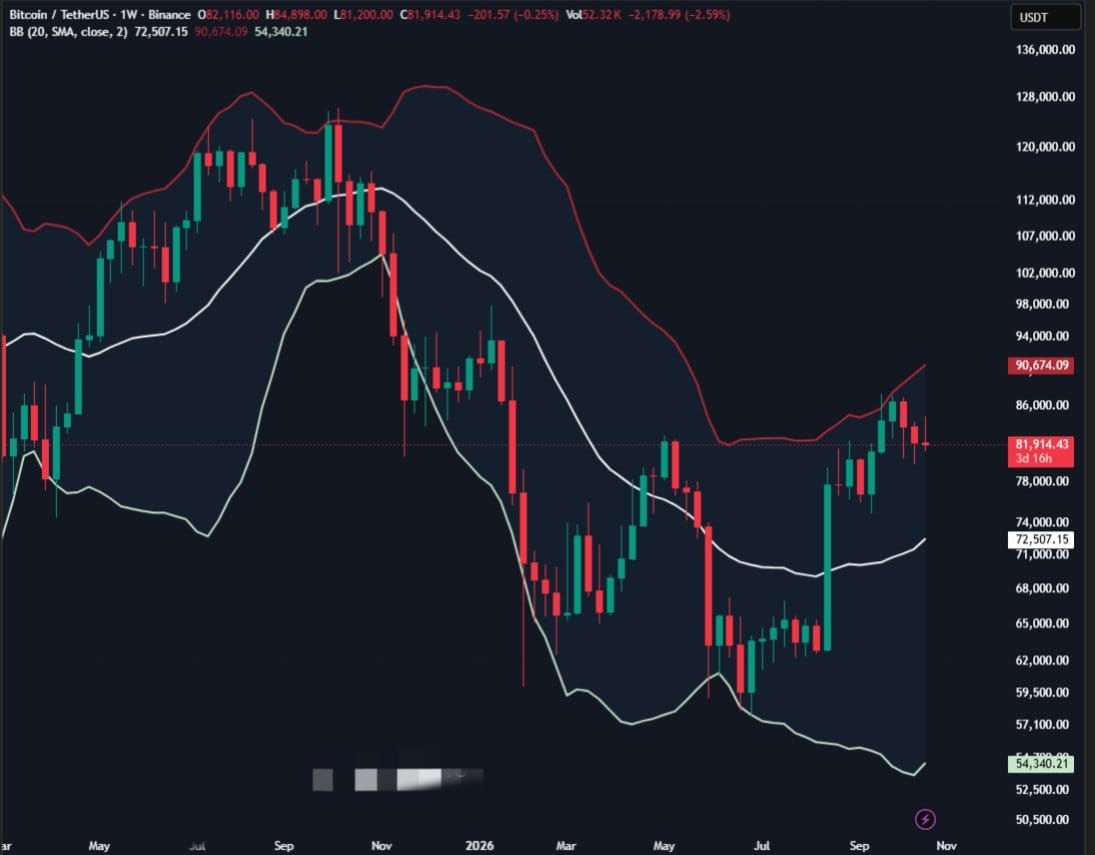Viewport: 1095px width, 855px height.
Task: Click the 78,000.00 price scale tick
Action: tap(1042, 481)
